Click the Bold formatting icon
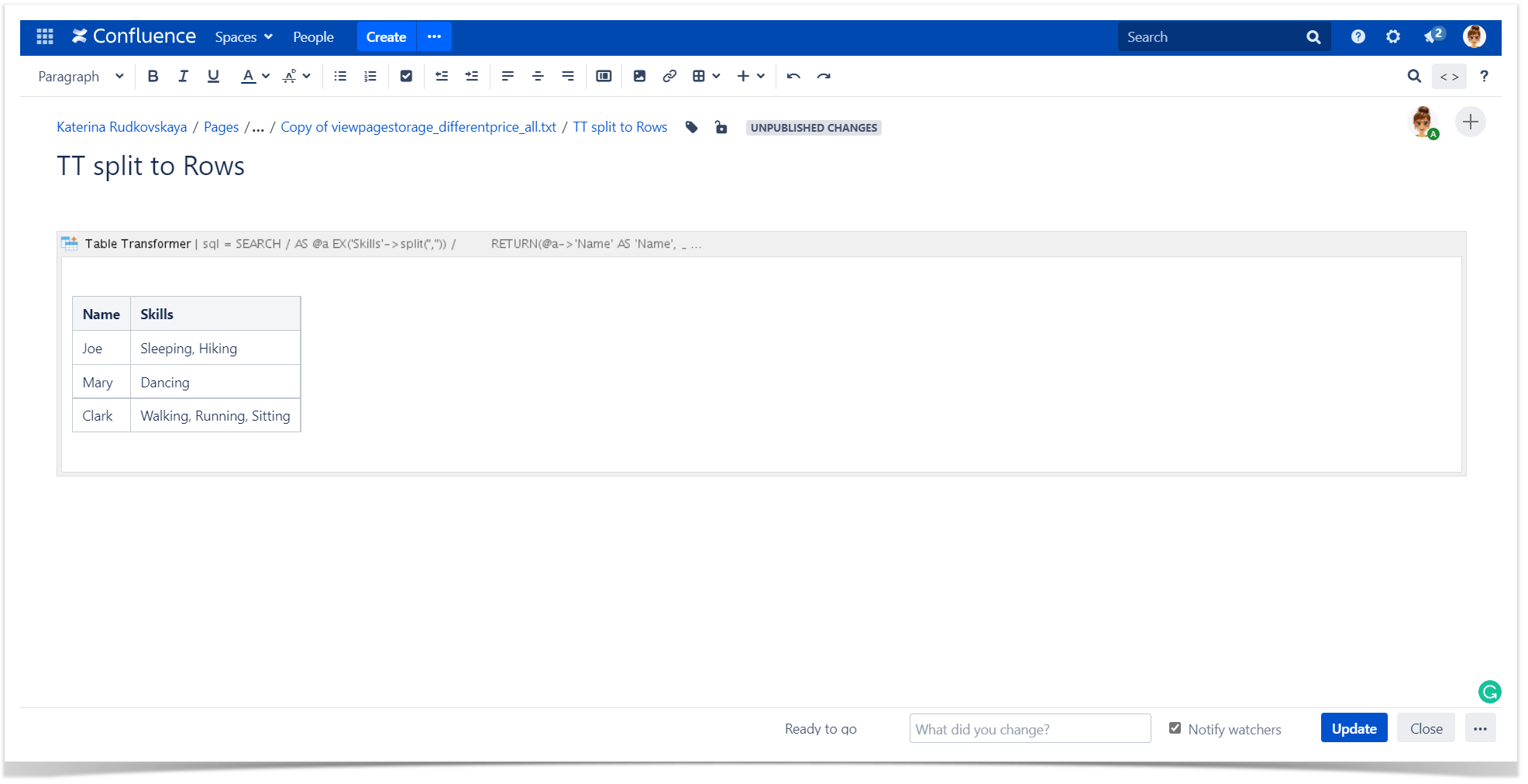Screen dimensions: 1528x784 click(x=153, y=76)
